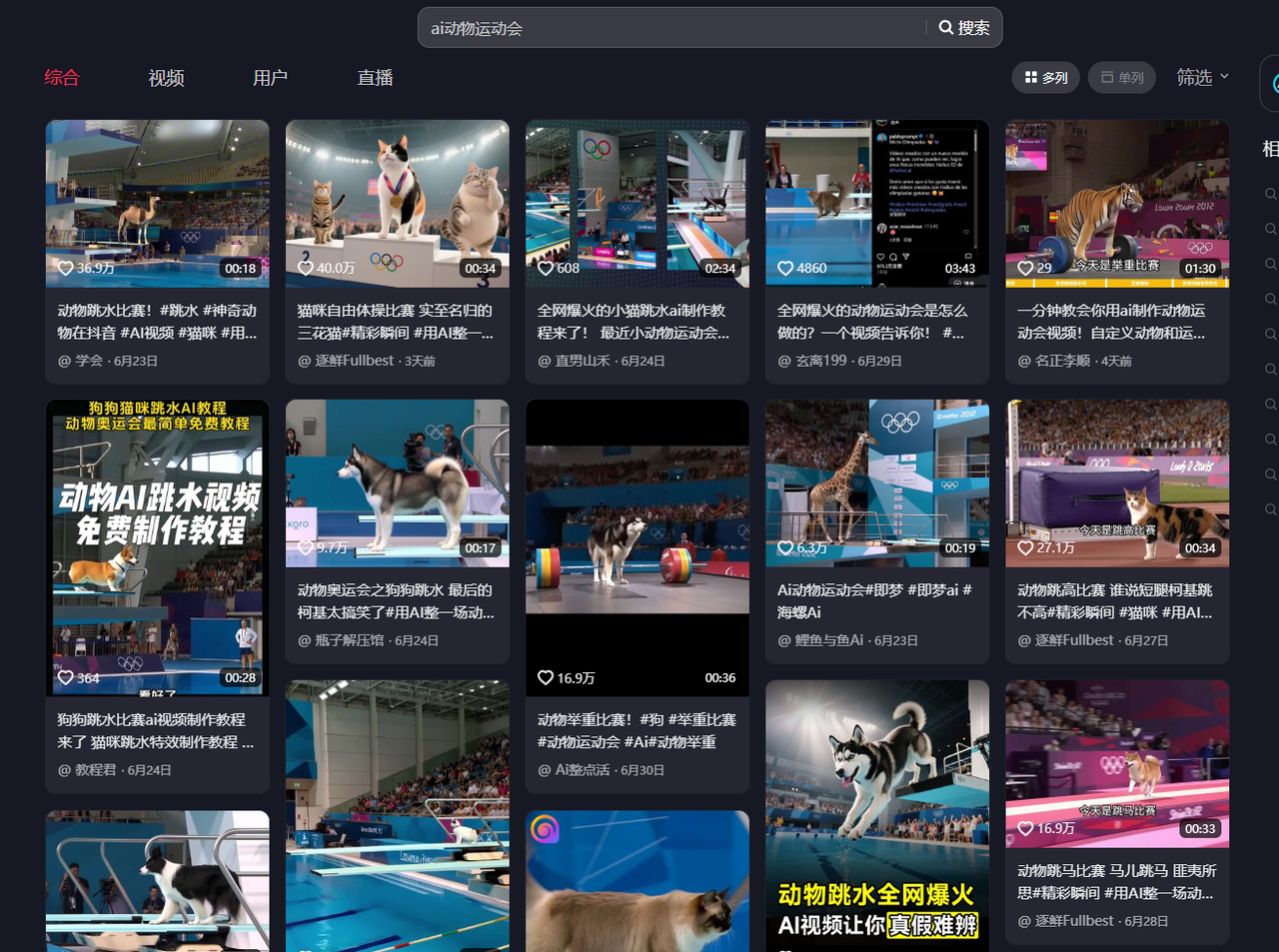Open the 视频 tab

tap(166, 77)
